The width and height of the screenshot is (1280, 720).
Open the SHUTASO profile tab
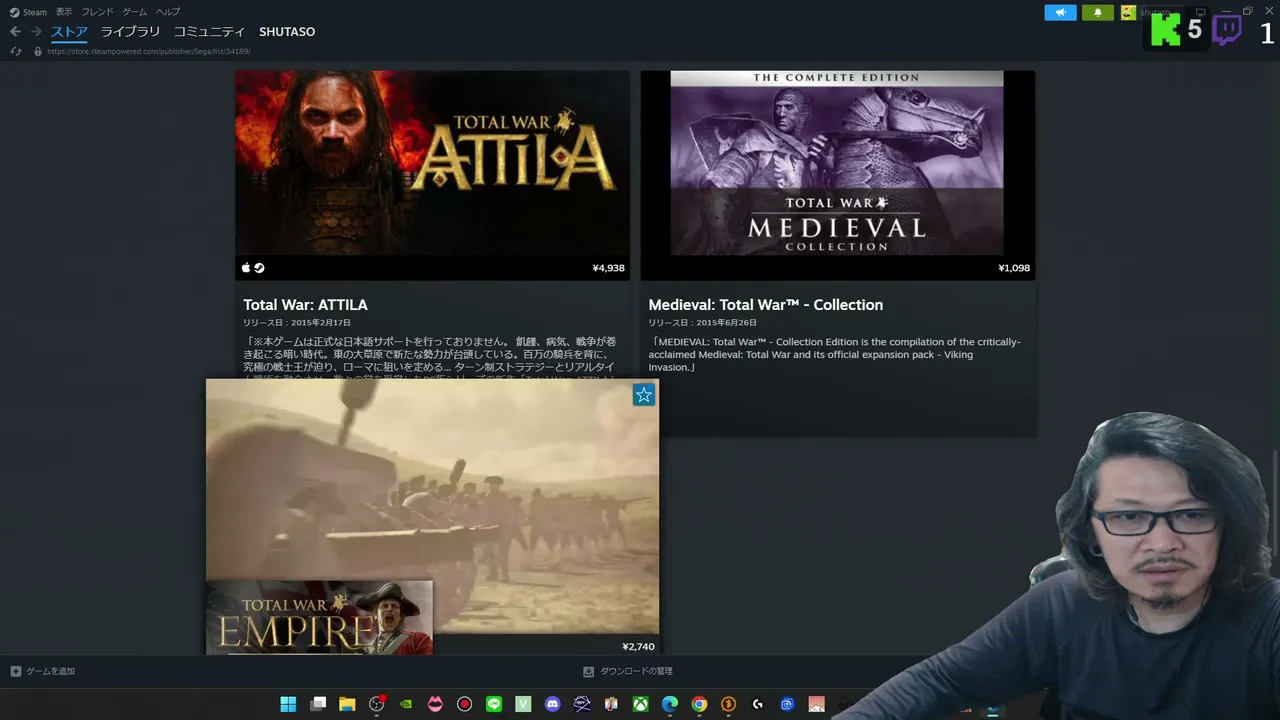287,32
